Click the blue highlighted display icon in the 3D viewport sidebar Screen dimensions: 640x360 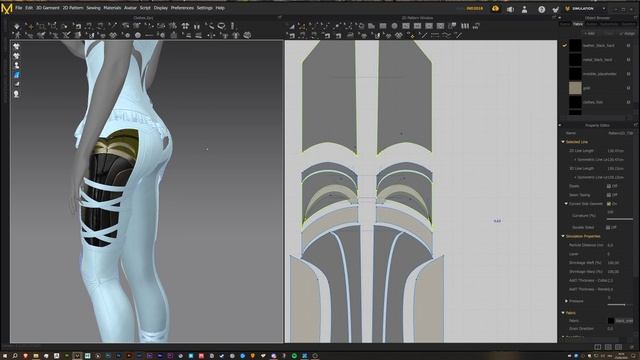point(16,75)
